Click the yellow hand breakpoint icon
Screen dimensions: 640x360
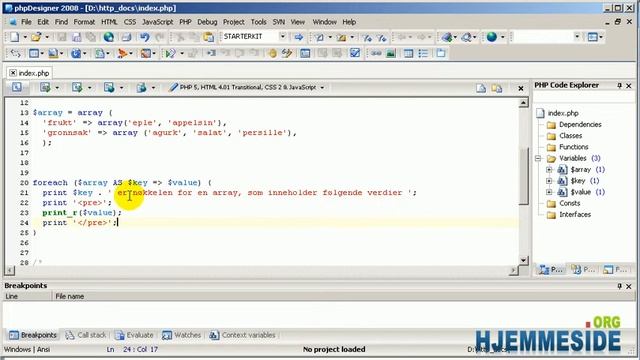click(x=272, y=53)
